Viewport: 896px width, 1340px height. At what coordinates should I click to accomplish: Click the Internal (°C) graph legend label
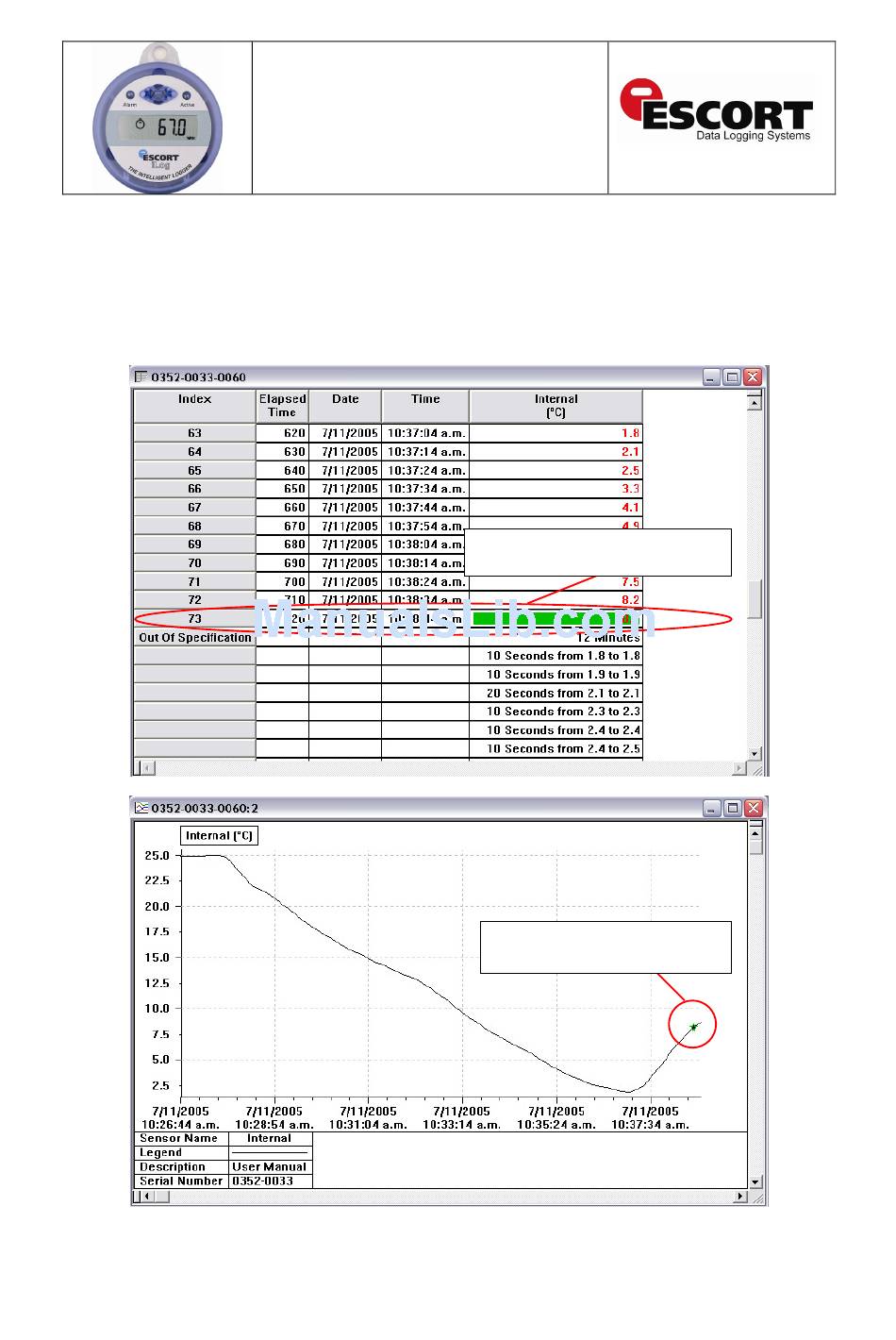tap(219, 835)
